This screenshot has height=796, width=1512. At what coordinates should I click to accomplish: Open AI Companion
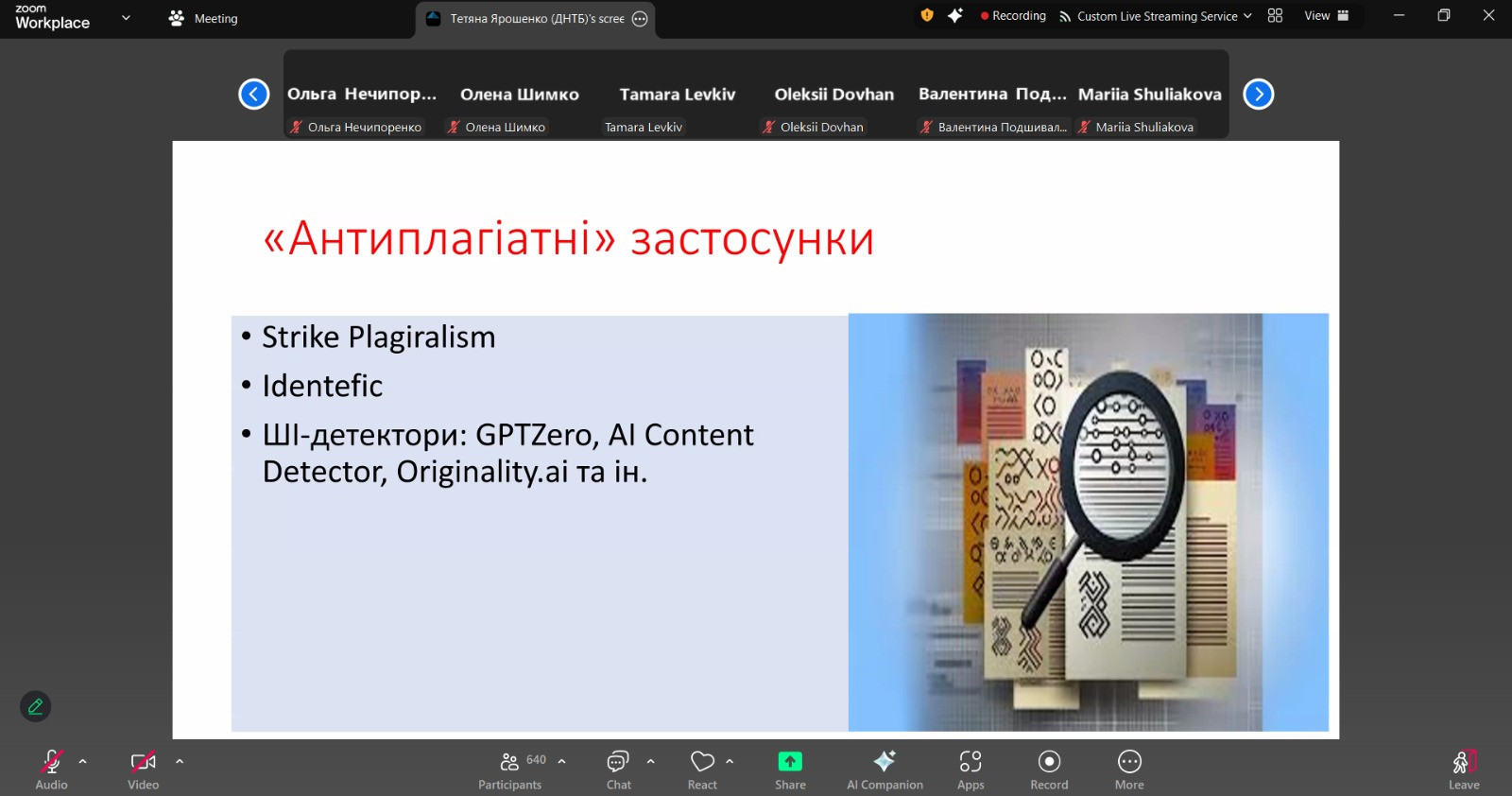[x=885, y=769]
